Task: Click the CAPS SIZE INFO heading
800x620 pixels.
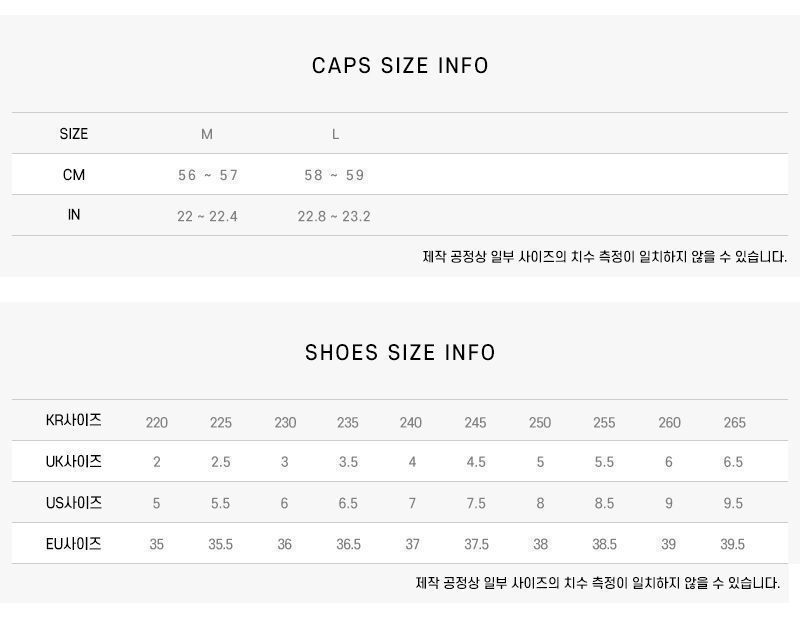Action: coord(400,66)
